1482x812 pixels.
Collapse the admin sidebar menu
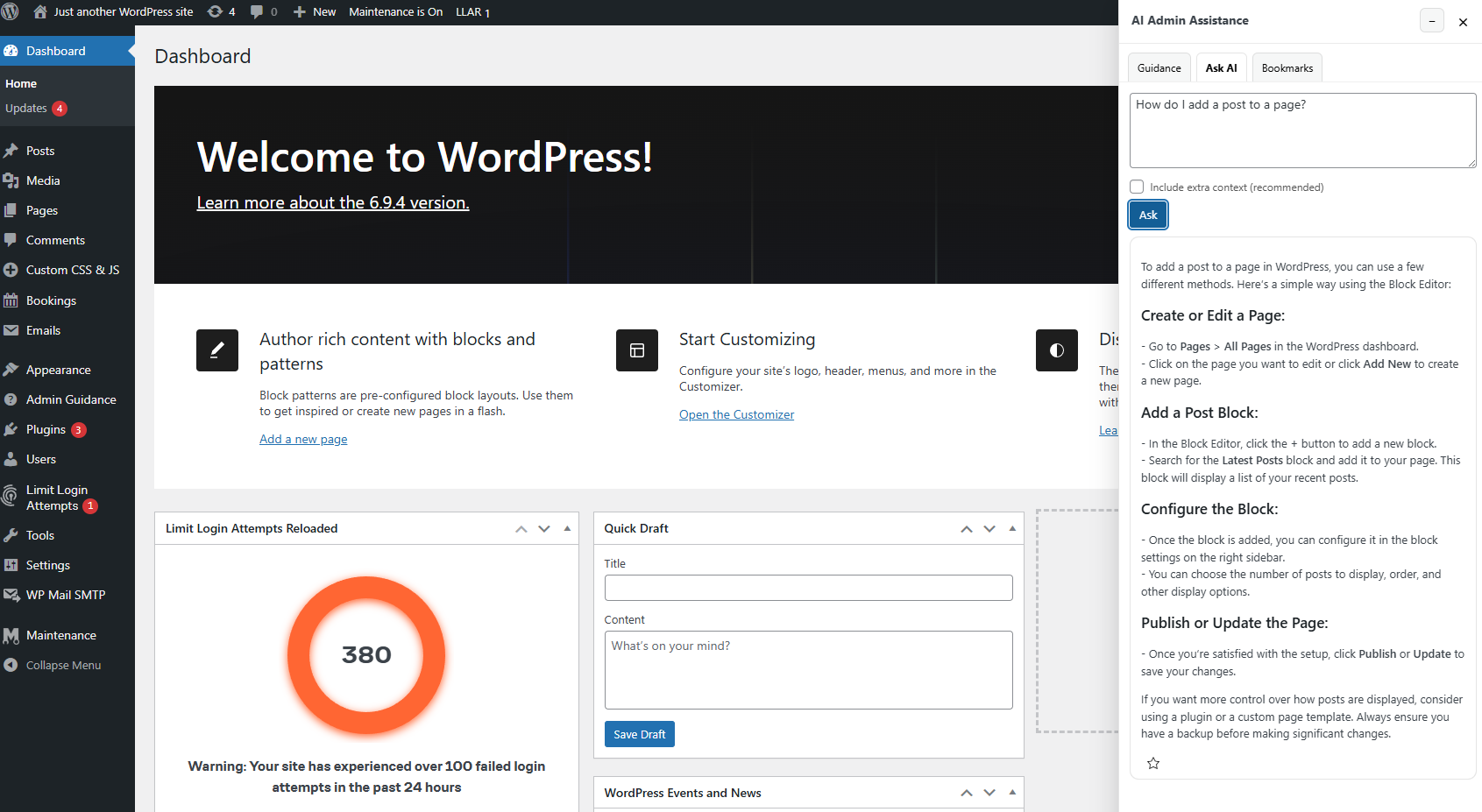pyautogui.click(x=53, y=665)
